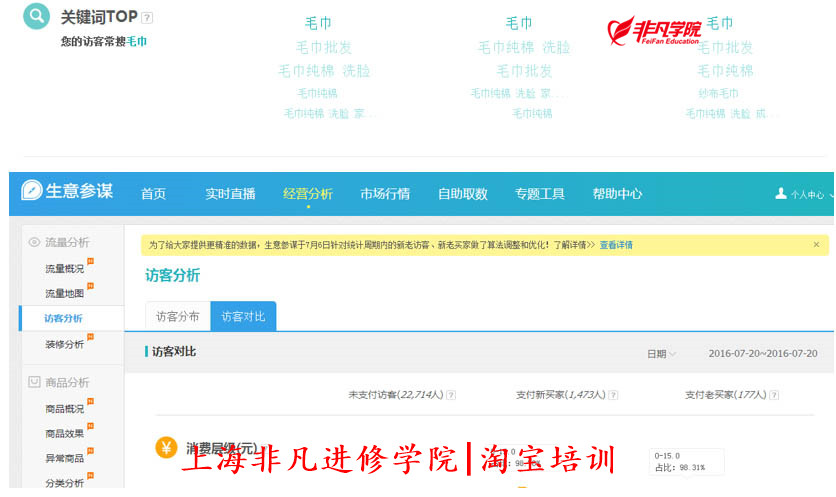836x497 pixels.
Task: Click the 访客分析 page heading
Action: [x=172, y=276]
